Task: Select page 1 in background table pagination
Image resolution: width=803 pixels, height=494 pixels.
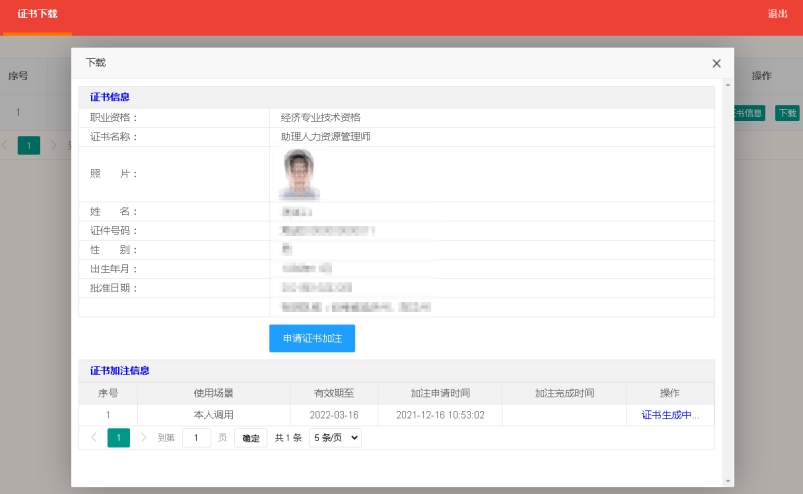Action: 29,145
